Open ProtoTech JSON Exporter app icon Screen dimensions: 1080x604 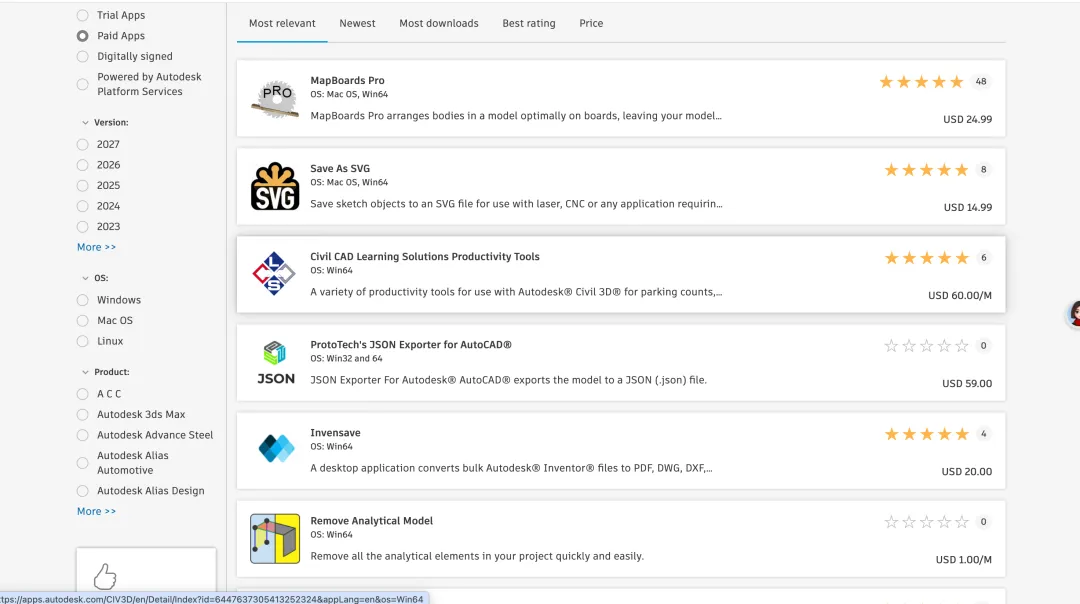(x=276, y=363)
